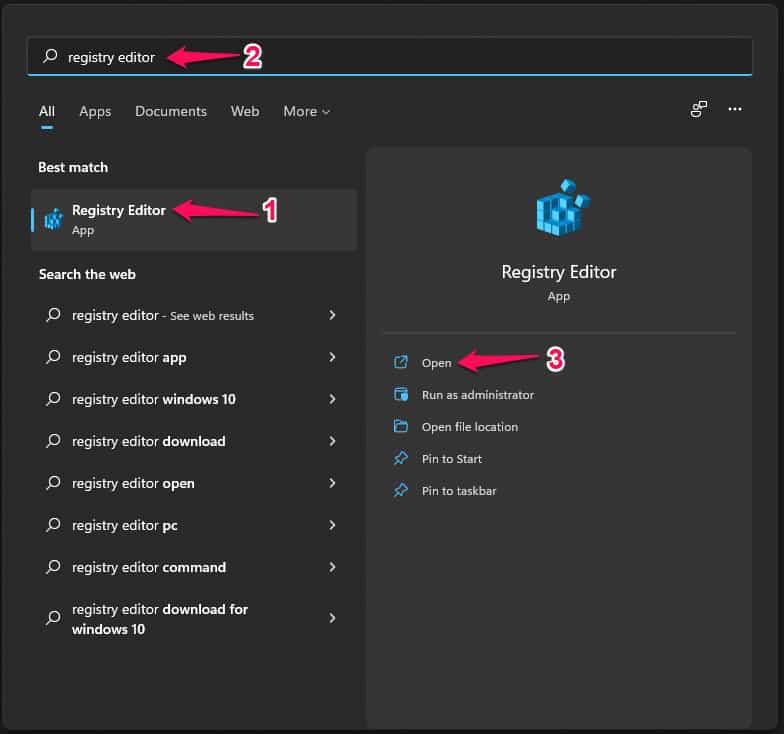Select Registry Editor best match result

tap(194, 220)
